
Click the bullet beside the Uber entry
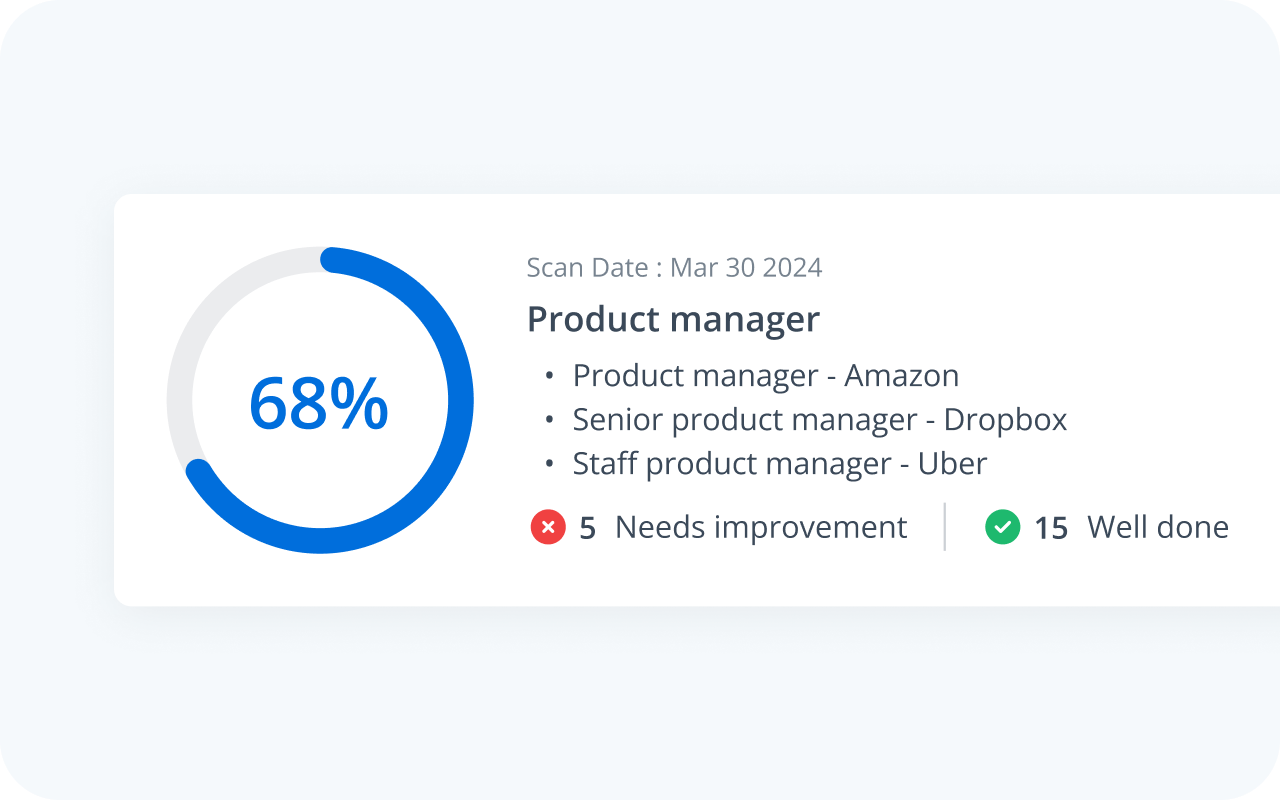coord(549,464)
